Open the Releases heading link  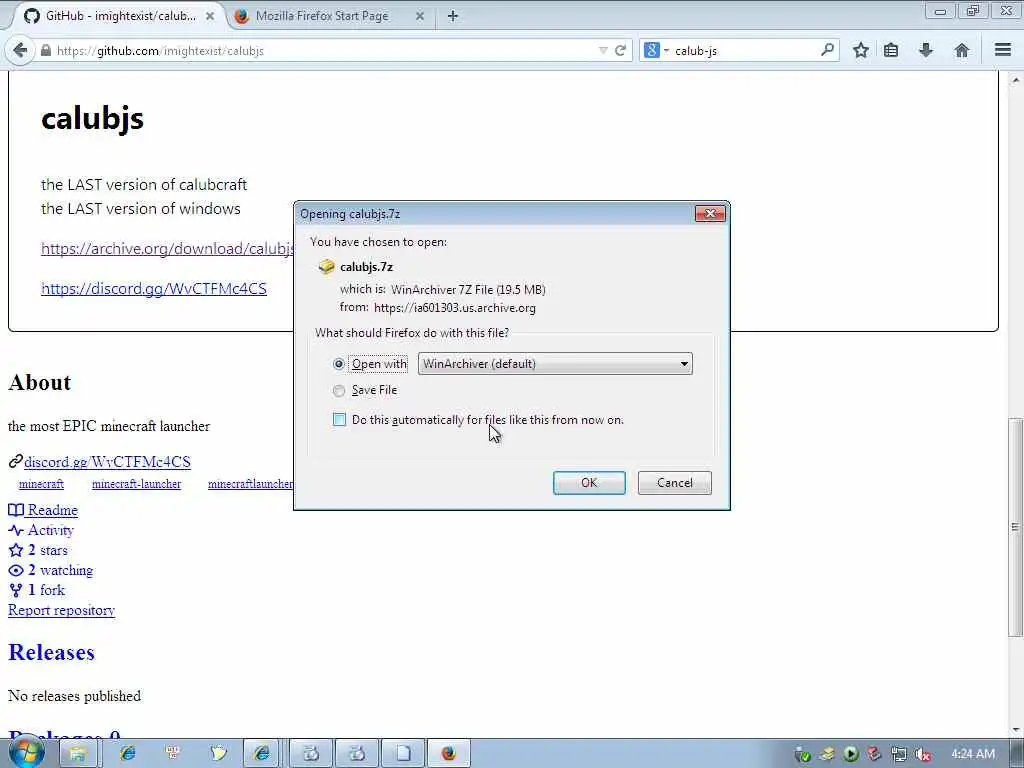click(51, 652)
